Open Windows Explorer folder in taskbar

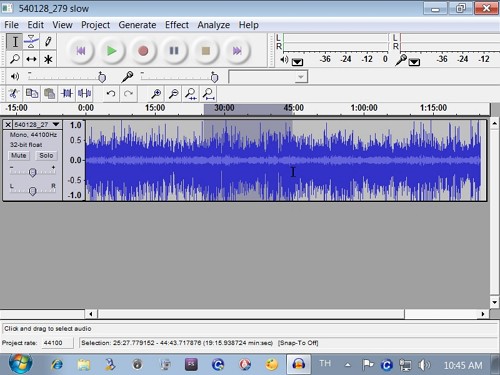(84, 365)
